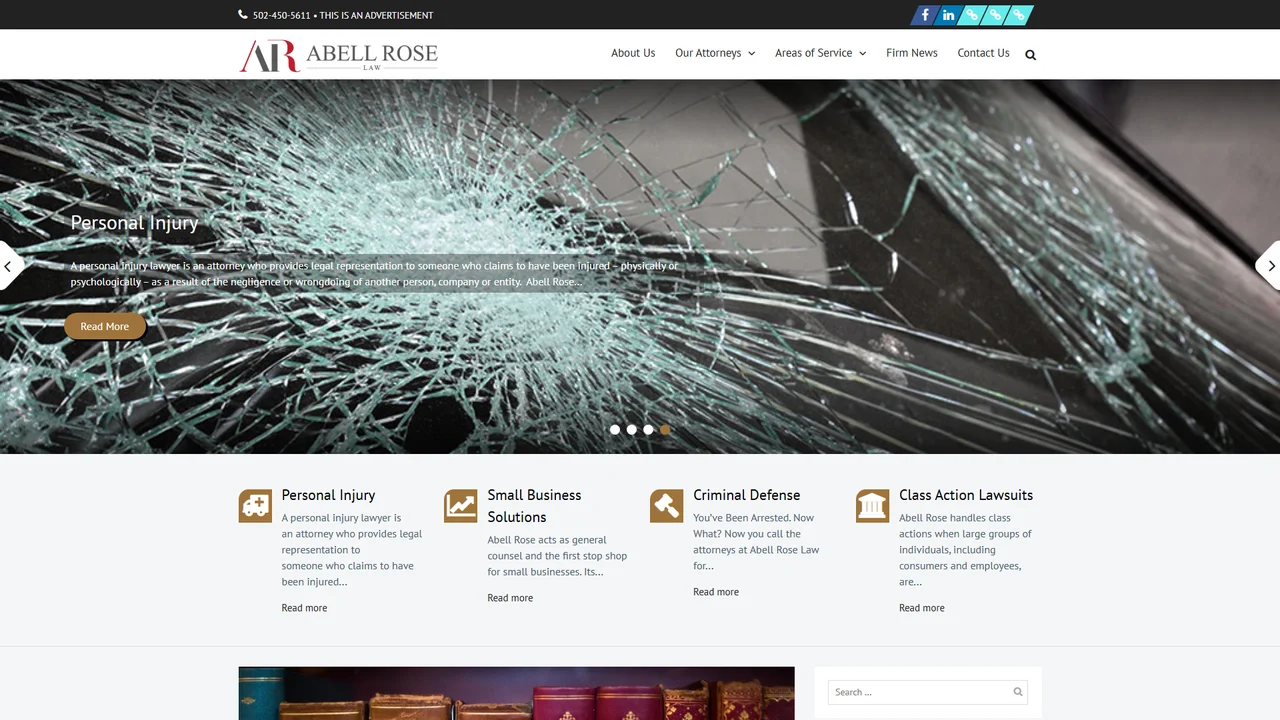Image resolution: width=1280 pixels, height=720 pixels.
Task: Open the Small Business Solutions heading
Action: click(534, 506)
